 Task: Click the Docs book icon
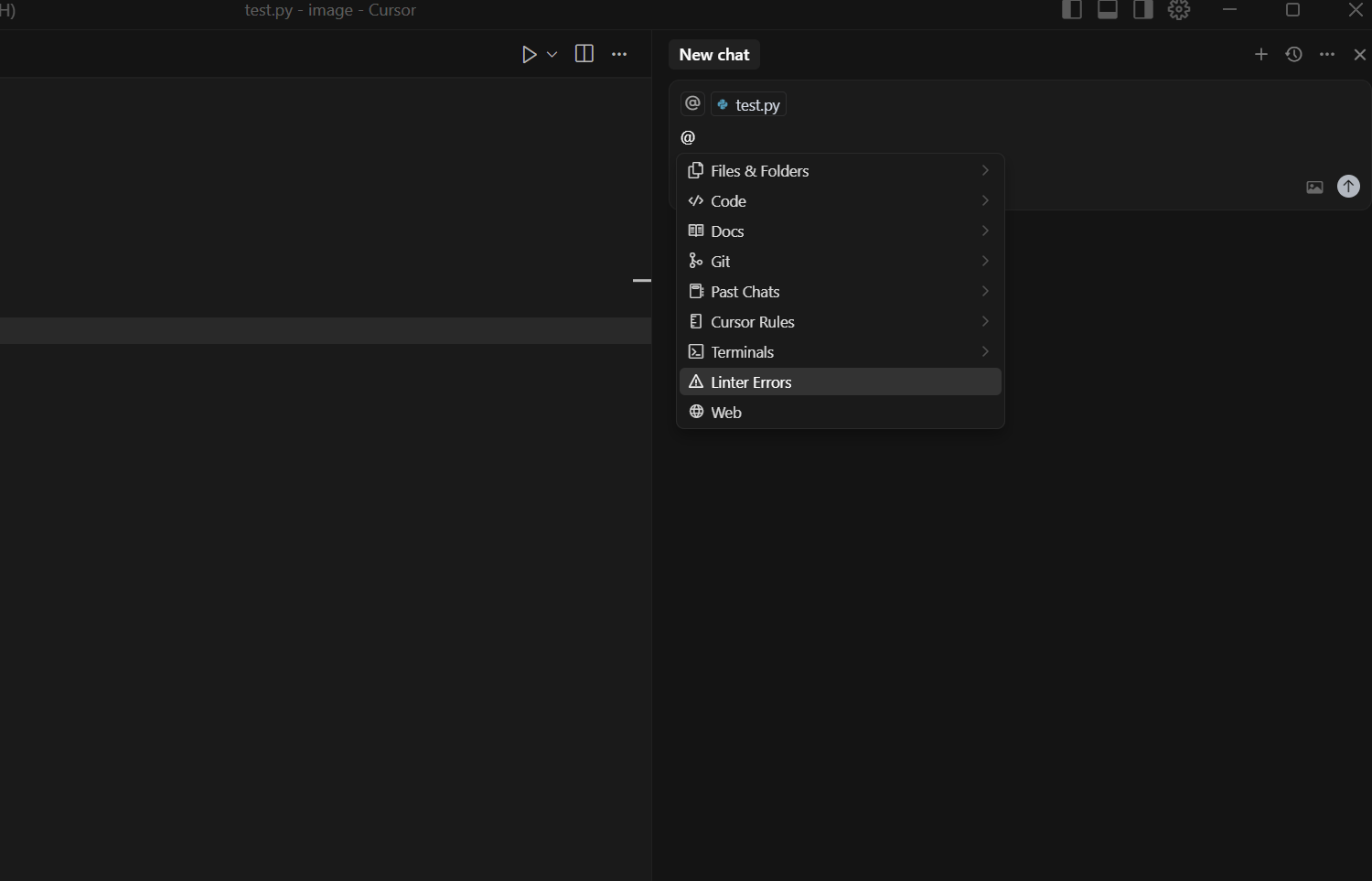[x=696, y=231]
